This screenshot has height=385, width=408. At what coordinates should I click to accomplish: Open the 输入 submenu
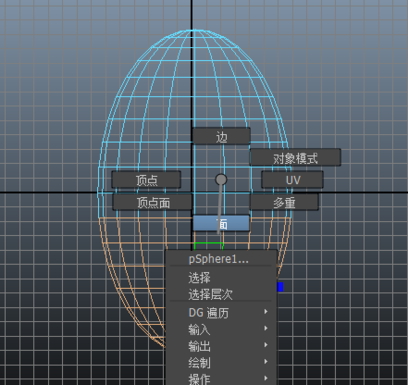[221, 329]
